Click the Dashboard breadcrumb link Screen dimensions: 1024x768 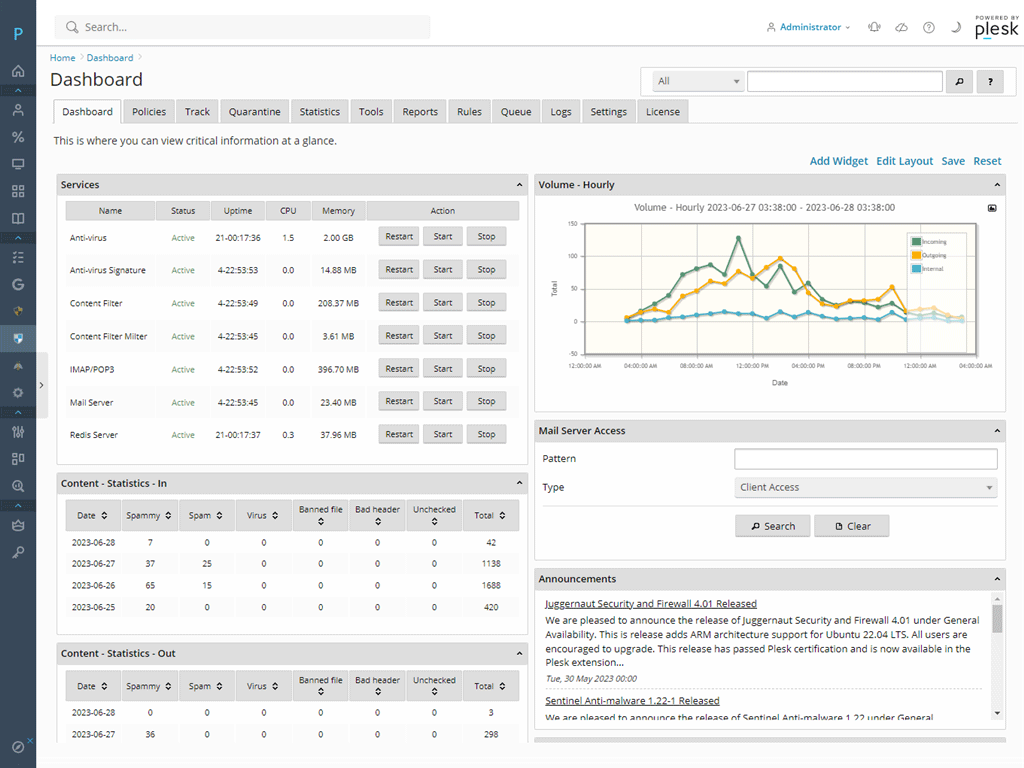pos(110,57)
